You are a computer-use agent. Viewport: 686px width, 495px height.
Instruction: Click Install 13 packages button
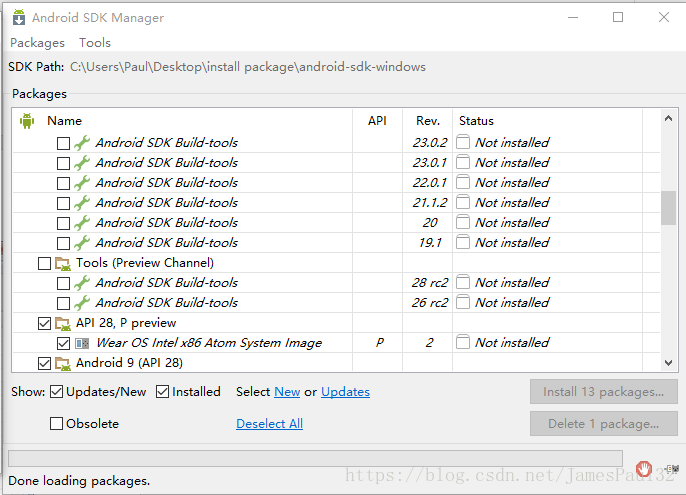pos(604,392)
